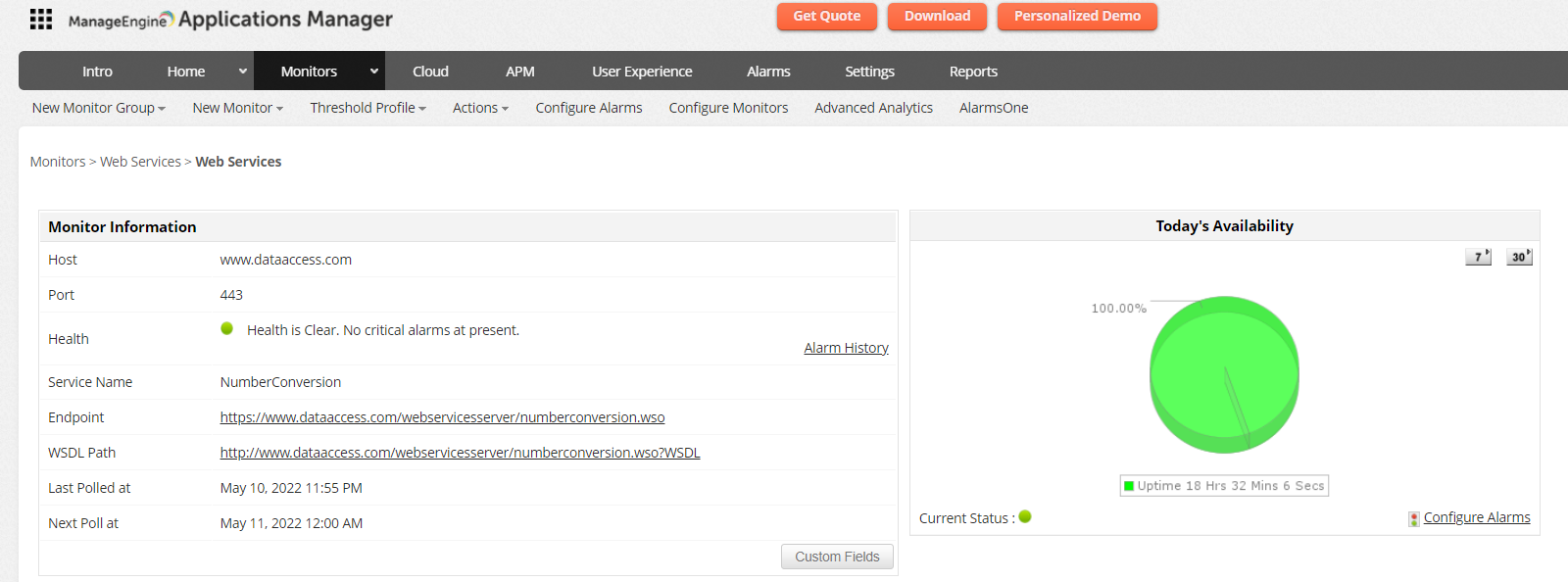1568x582 pixels.
Task: Click Last Polled time May 10, 2022 11:55 PM
Action: click(x=291, y=488)
